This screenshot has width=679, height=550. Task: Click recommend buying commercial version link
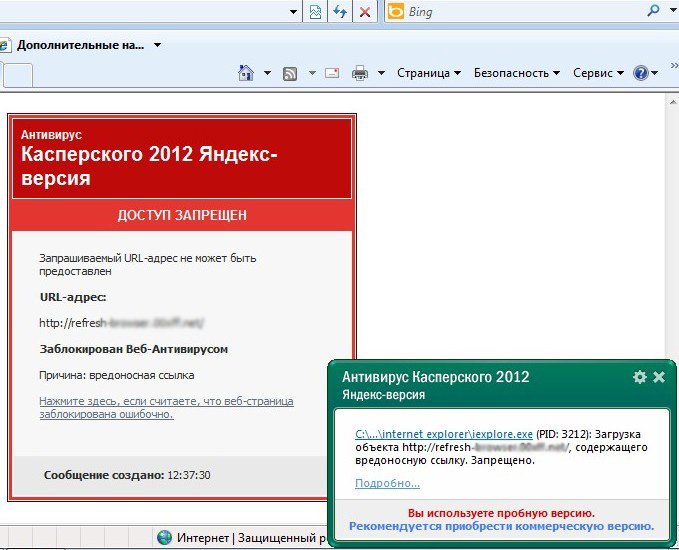(x=501, y=526)
